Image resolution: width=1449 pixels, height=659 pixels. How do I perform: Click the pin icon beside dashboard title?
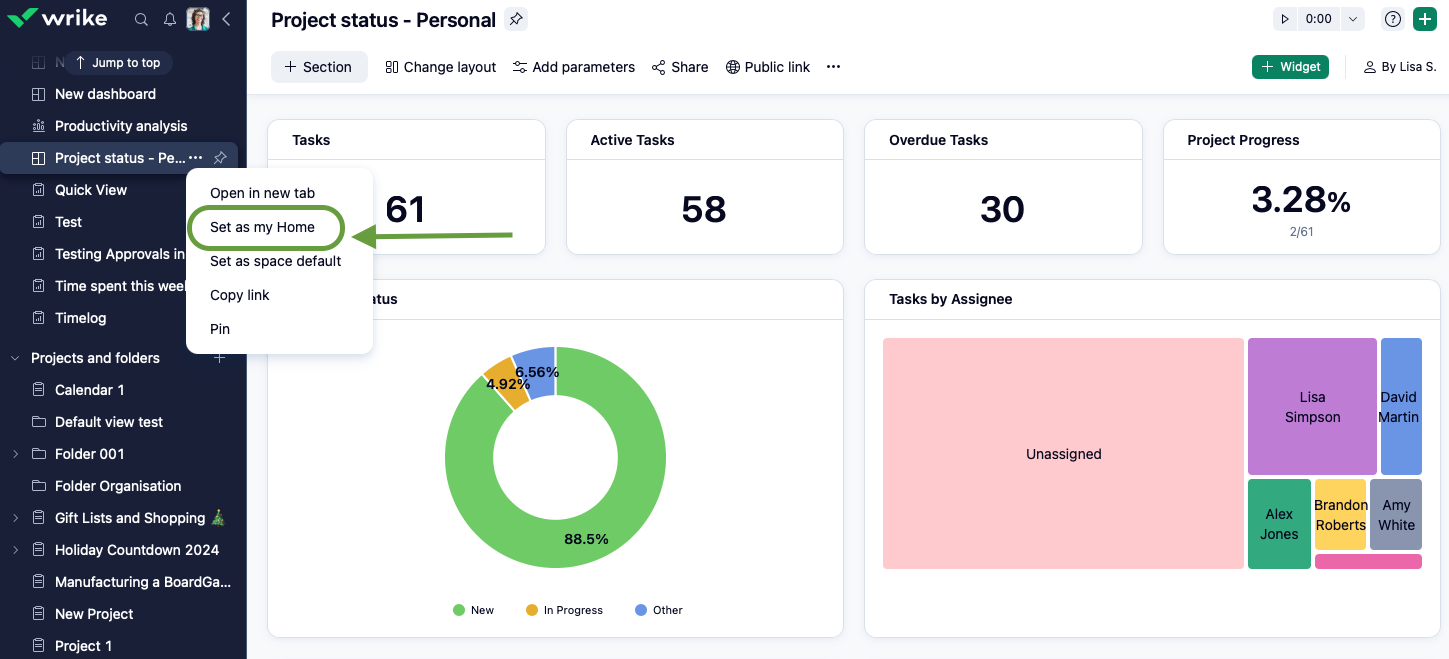pos(515,19)
